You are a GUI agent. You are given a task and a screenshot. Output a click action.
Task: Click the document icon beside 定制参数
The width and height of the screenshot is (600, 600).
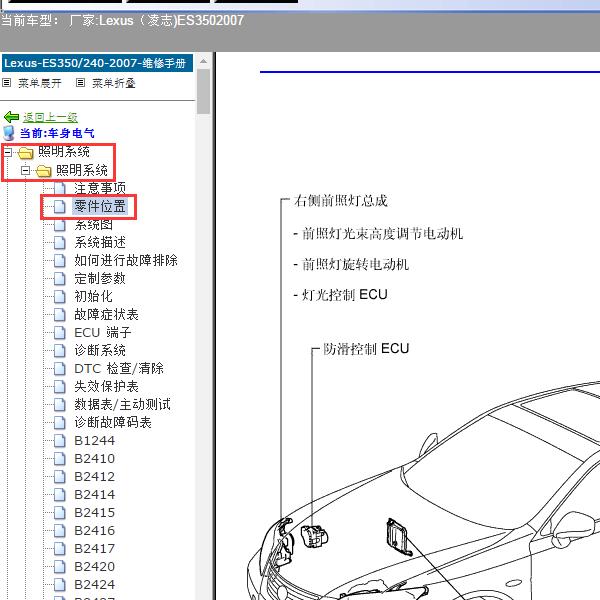point(60,278)
